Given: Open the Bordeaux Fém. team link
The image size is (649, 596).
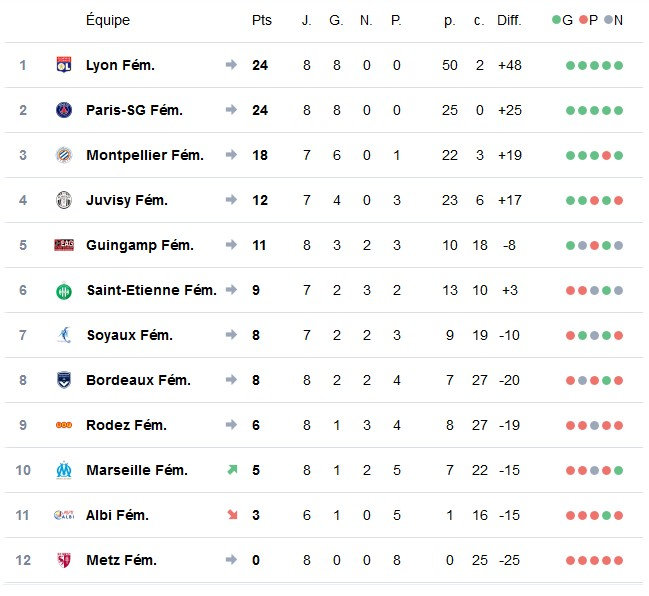Looking at the screenshot, I should pyautogui.click(x=140, y=380).
